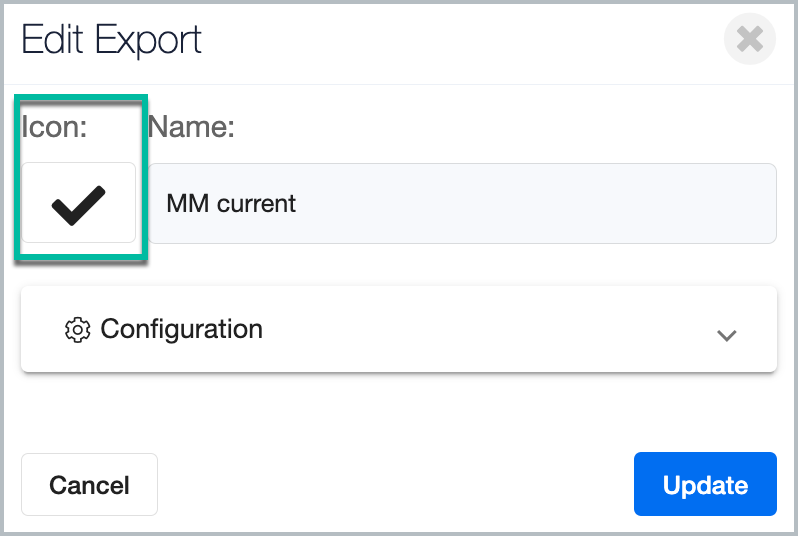
Task: Click the Configuration section label
Action: click(x=181, y=329)
